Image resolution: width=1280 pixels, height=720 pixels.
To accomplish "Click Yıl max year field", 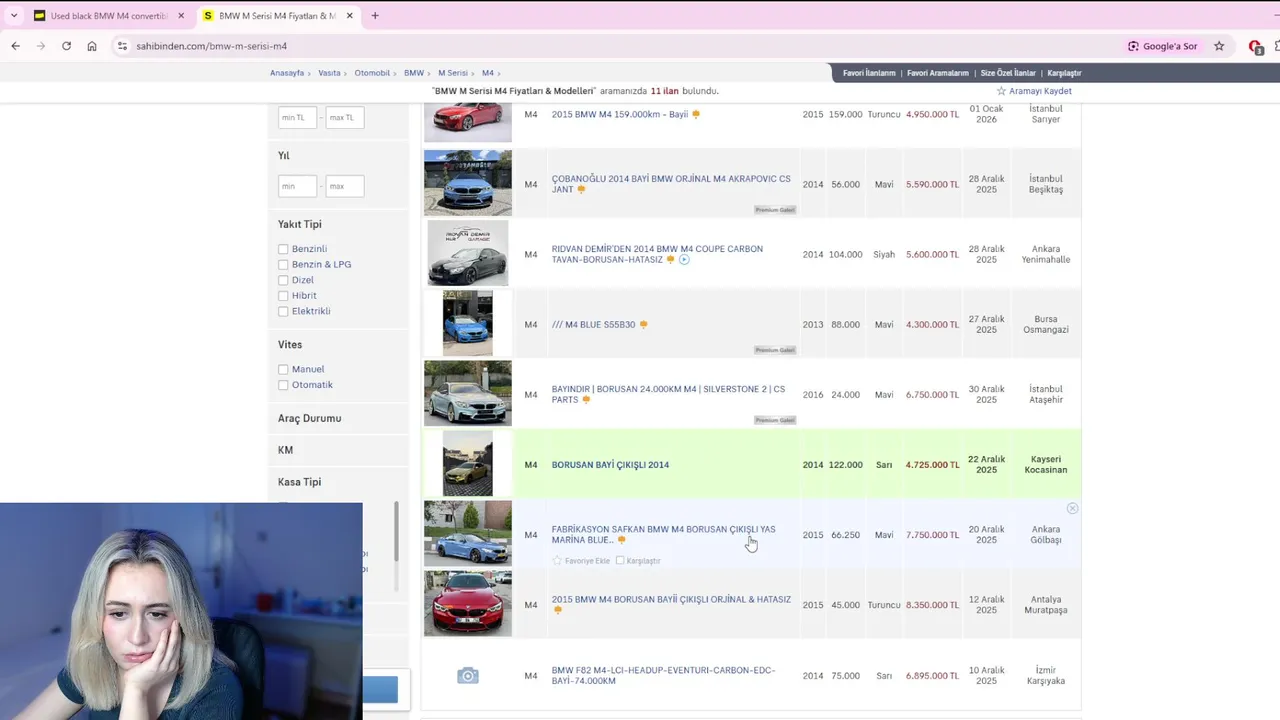I will tap(345, 186).
